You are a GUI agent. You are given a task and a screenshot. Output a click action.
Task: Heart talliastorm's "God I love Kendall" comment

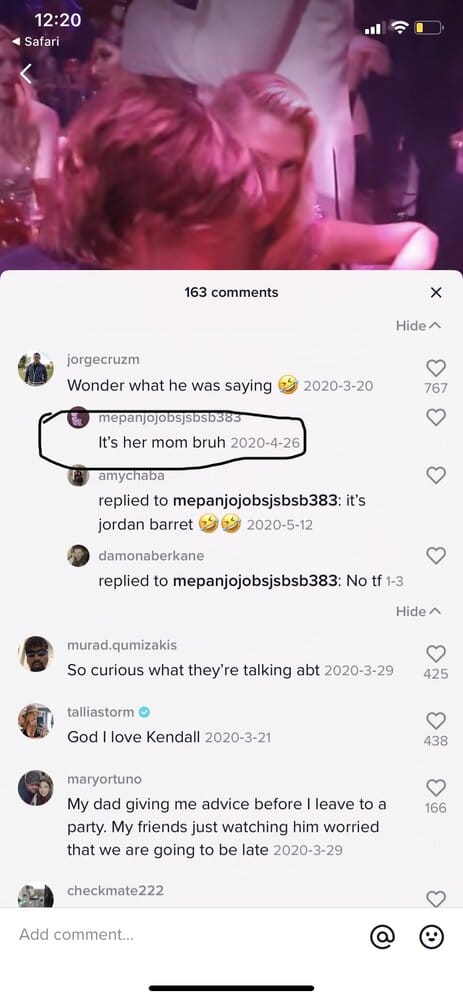436,721
